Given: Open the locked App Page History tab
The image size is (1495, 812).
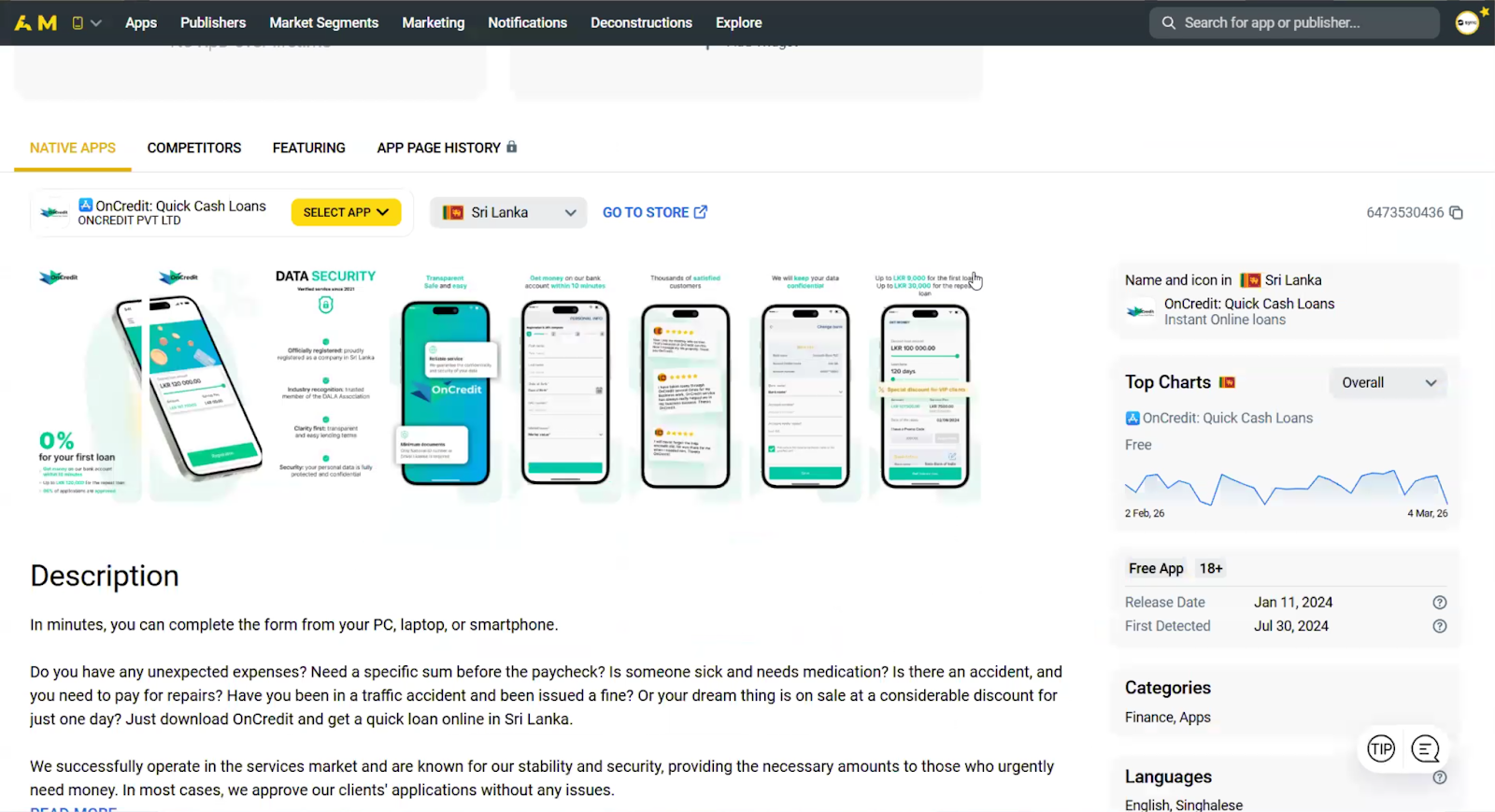Looking at the screenshot, I should 446,148.
